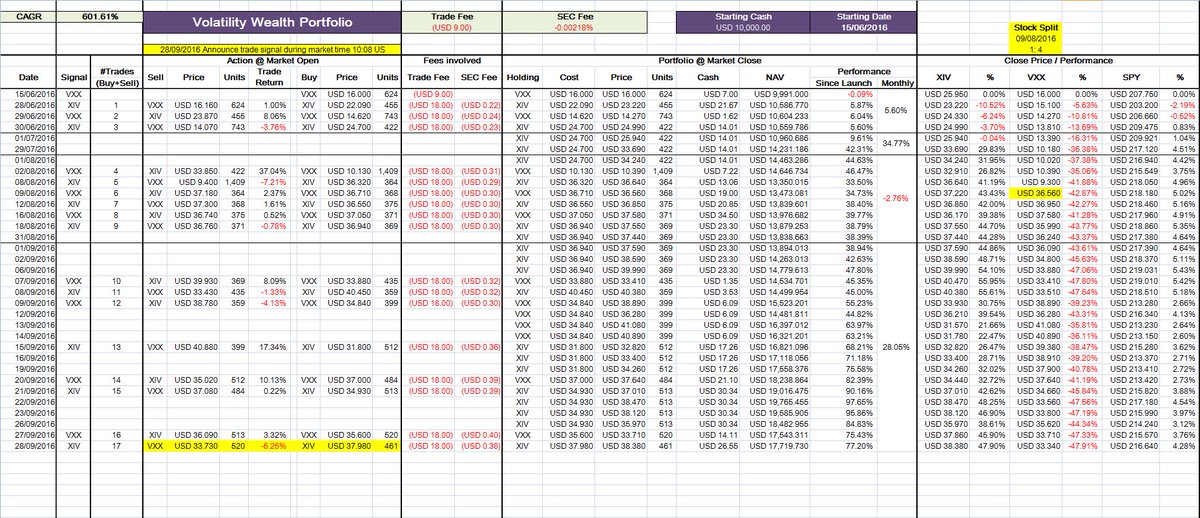Select the negative trade return -3.76%
Viewport: 1200px width, 518px height.
point(269,128)
